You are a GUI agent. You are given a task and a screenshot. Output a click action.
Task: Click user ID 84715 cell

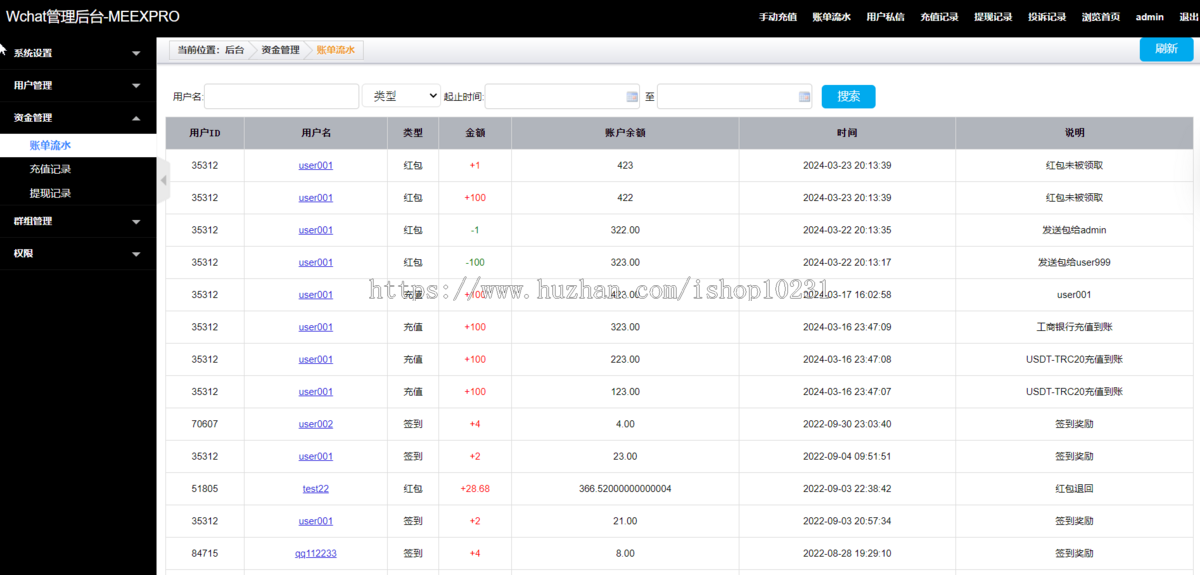(205, 553)
